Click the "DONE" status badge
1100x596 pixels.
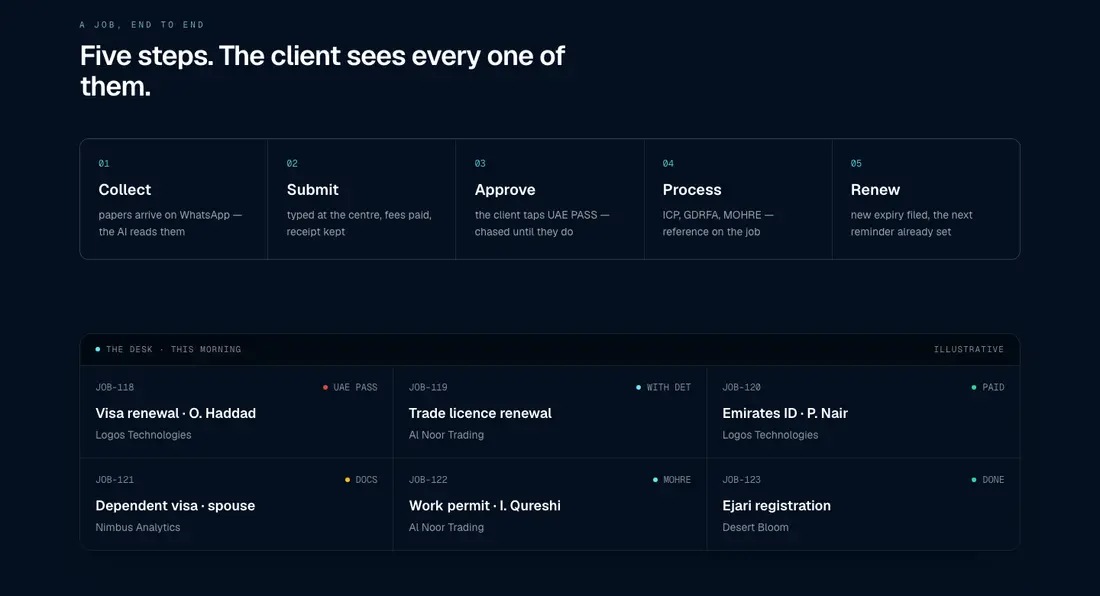(x=988, y=480)
